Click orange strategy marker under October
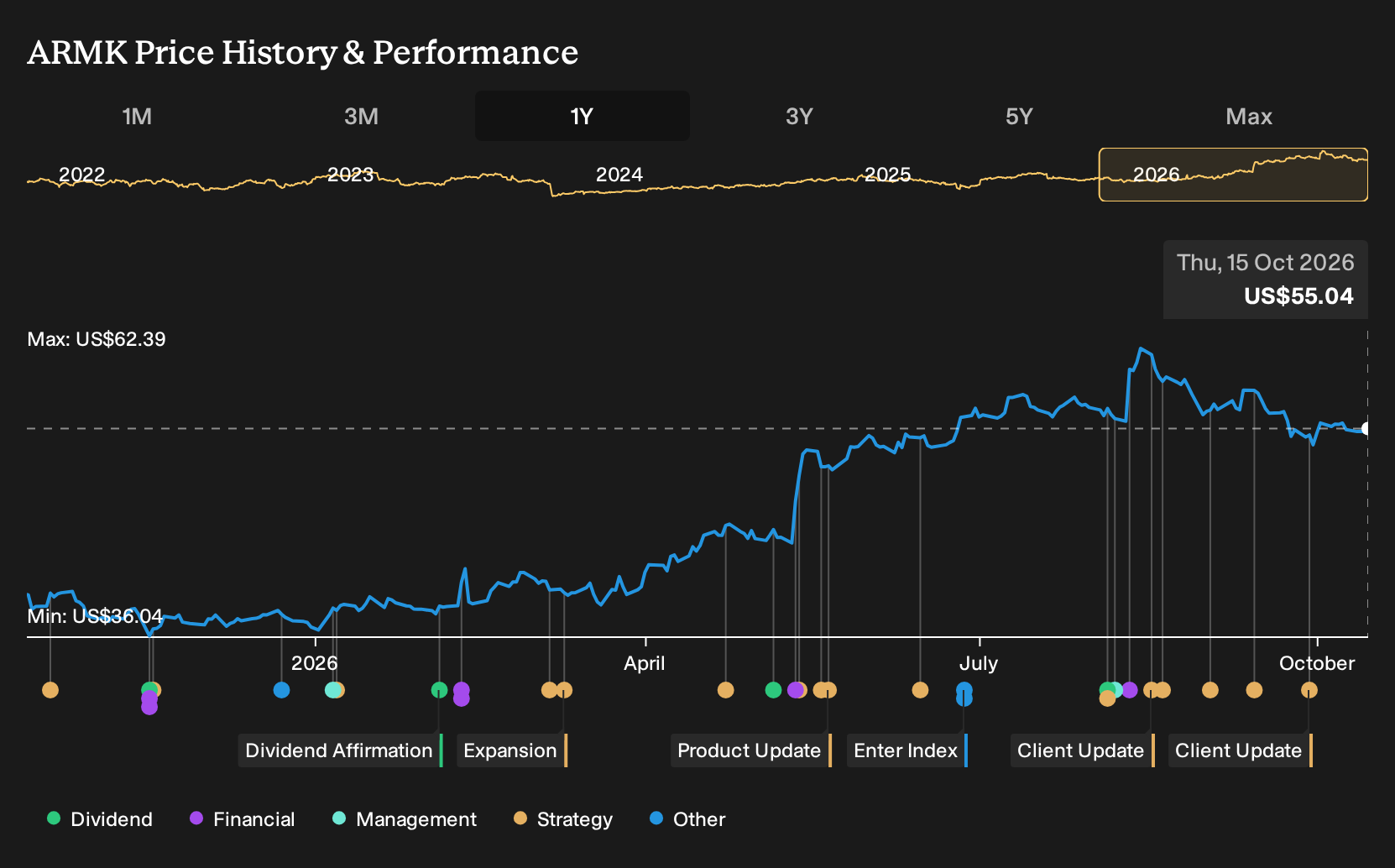 coord(1309,690)
